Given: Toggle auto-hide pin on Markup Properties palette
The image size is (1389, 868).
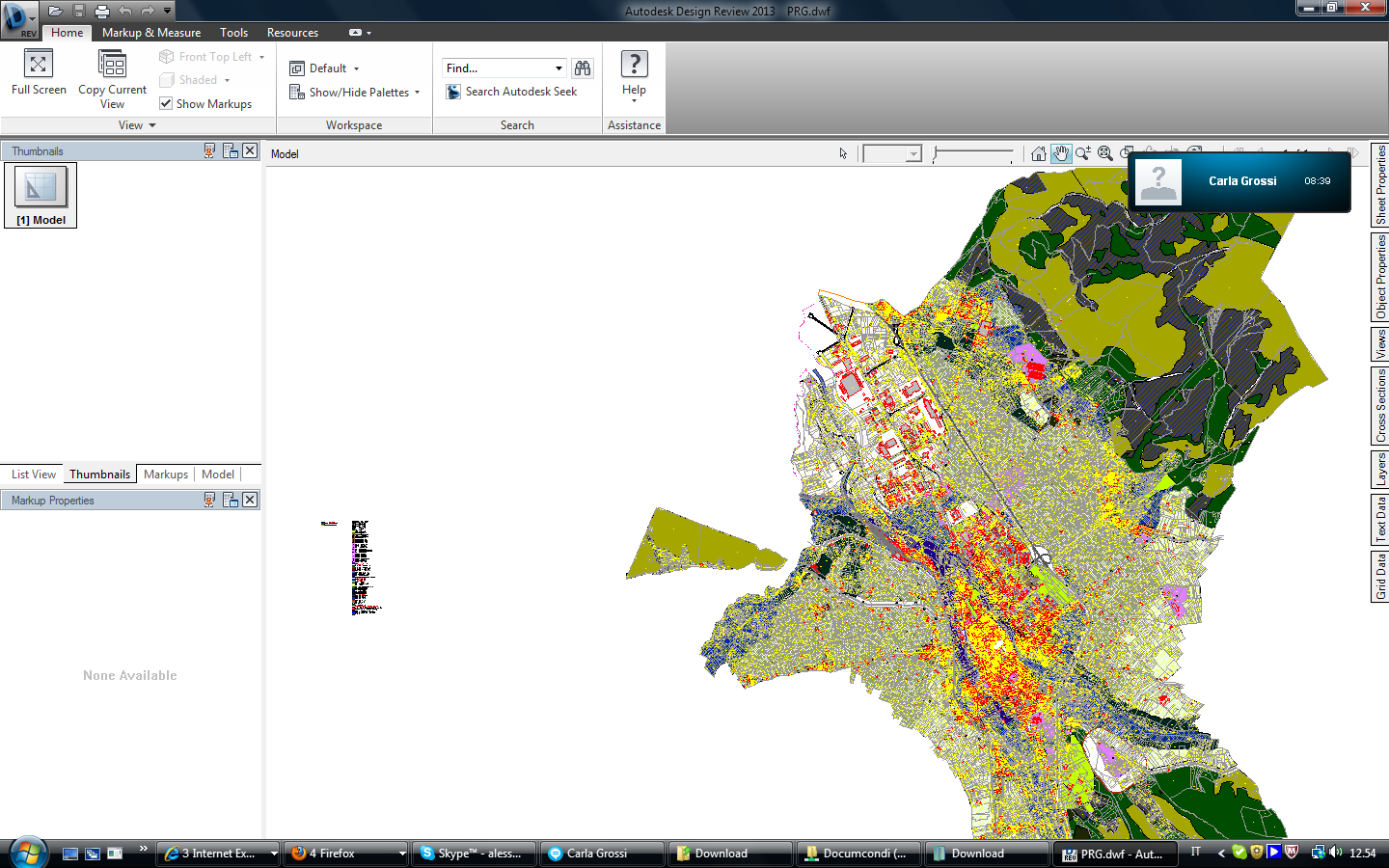Looking at the screenshot, I should pyautogui.click(x=209, y=500).
